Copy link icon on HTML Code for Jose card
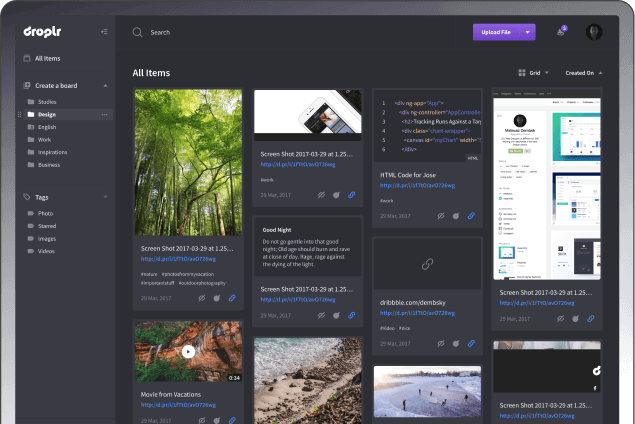This screenshot has width=635, height=424. coord(471,216)
